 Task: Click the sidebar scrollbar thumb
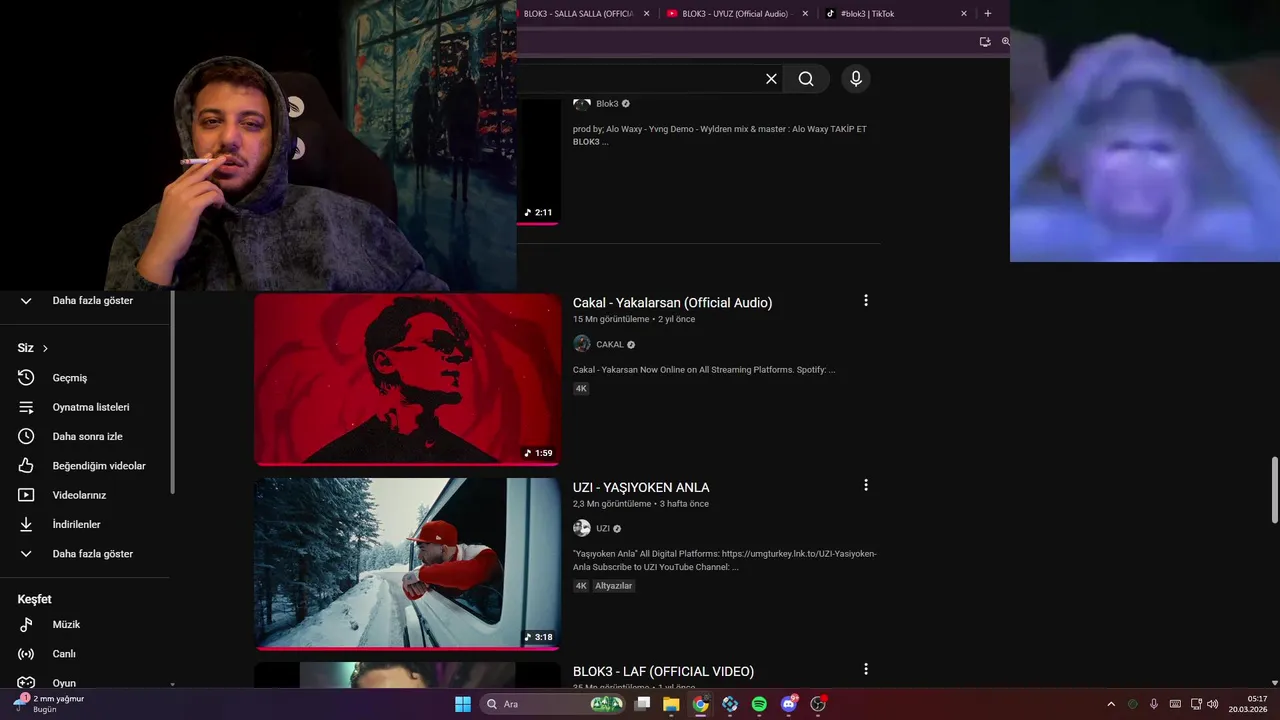tap(172, 392)
